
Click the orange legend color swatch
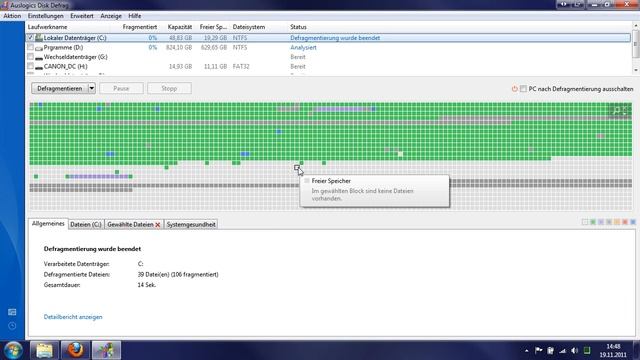click(617, 222)
